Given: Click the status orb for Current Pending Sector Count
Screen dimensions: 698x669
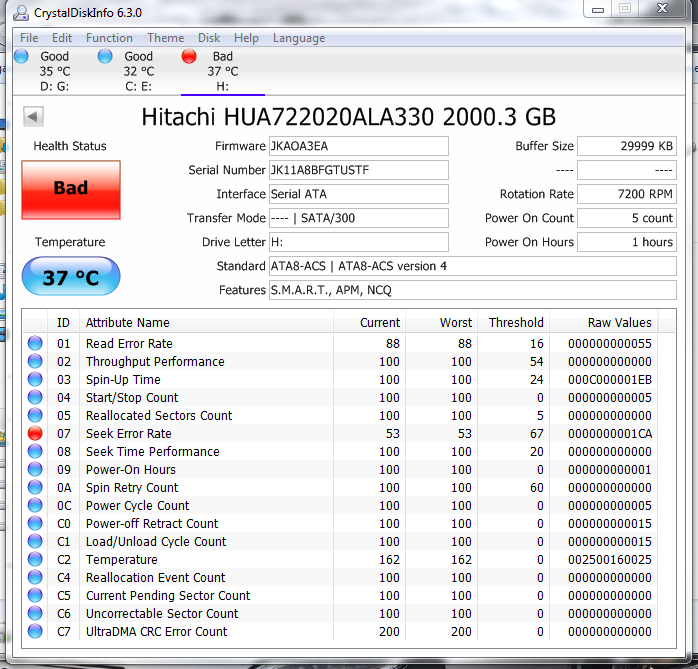Looking at the screenshot, I should tap(35, 595).
